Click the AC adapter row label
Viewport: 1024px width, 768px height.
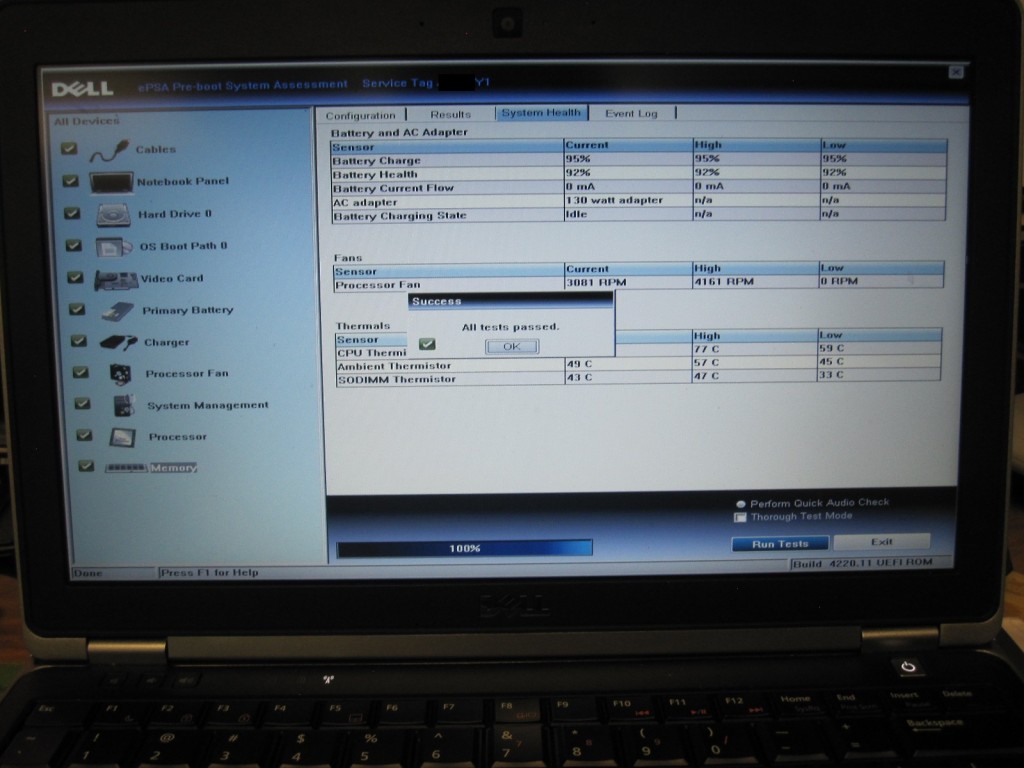(x=365, y=202)
